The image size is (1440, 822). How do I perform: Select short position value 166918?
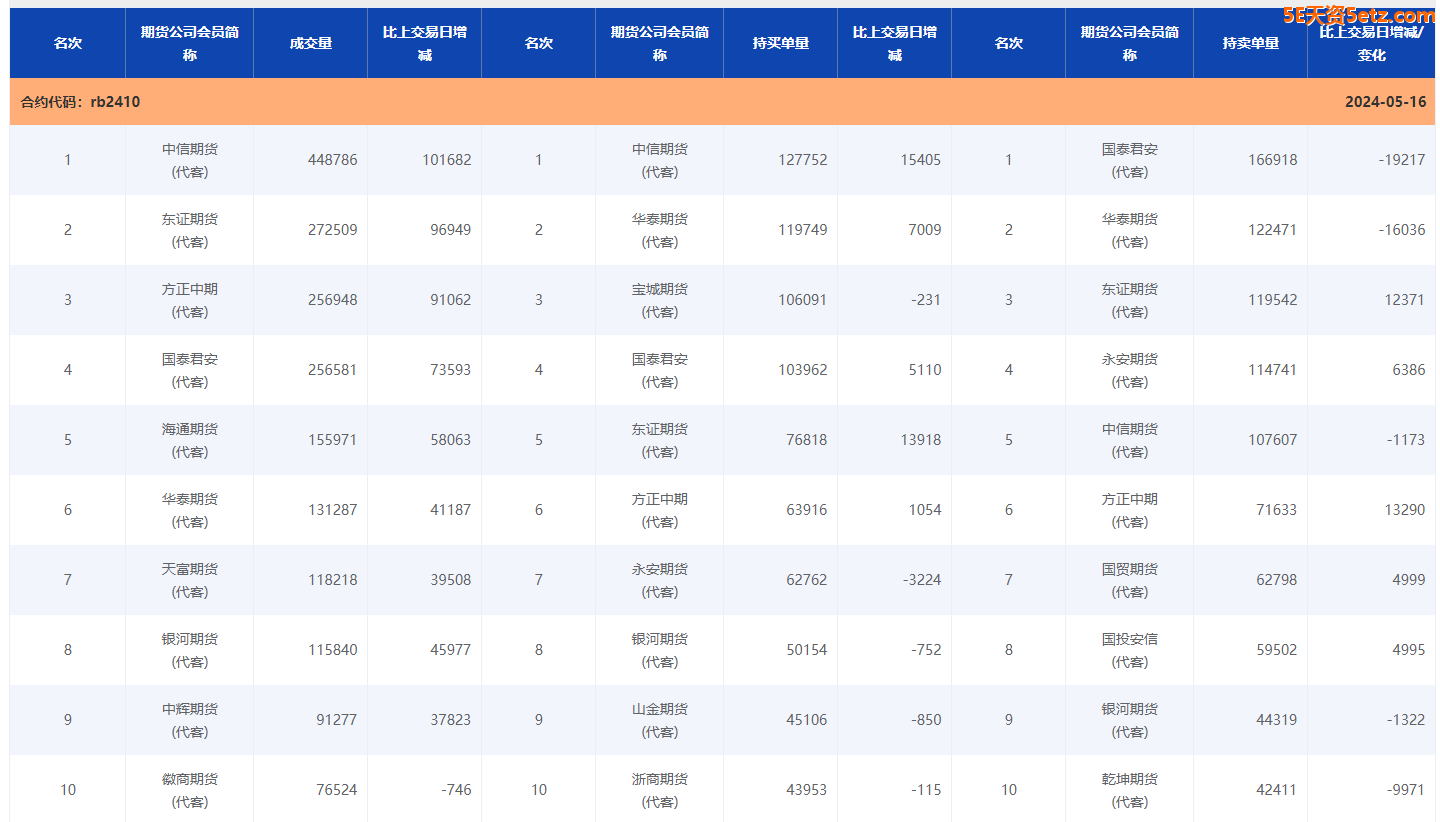coord(1272,160)
